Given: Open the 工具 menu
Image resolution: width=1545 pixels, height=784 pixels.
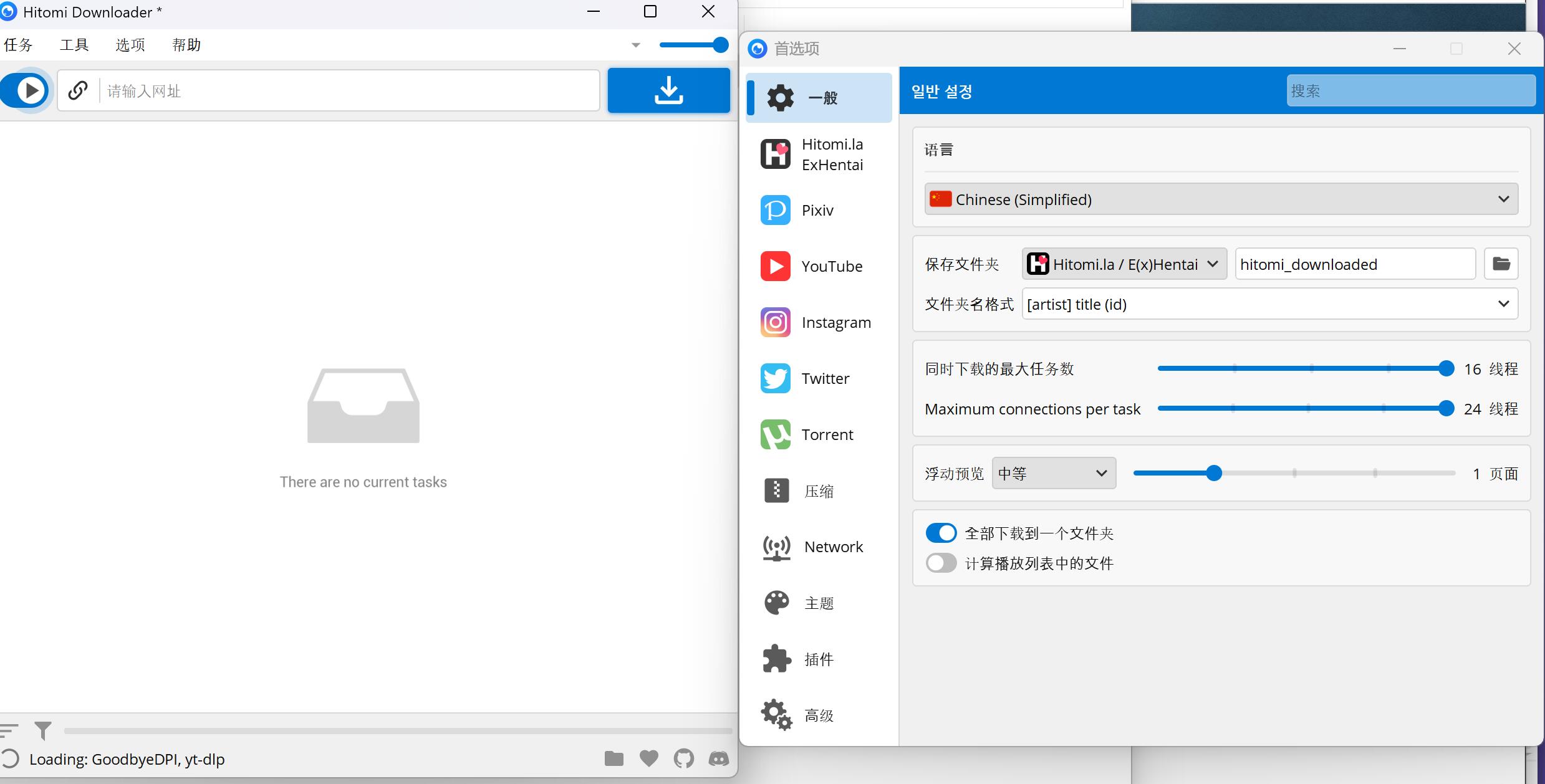Looking at the screenshot, I should click(x=74, y=45).
